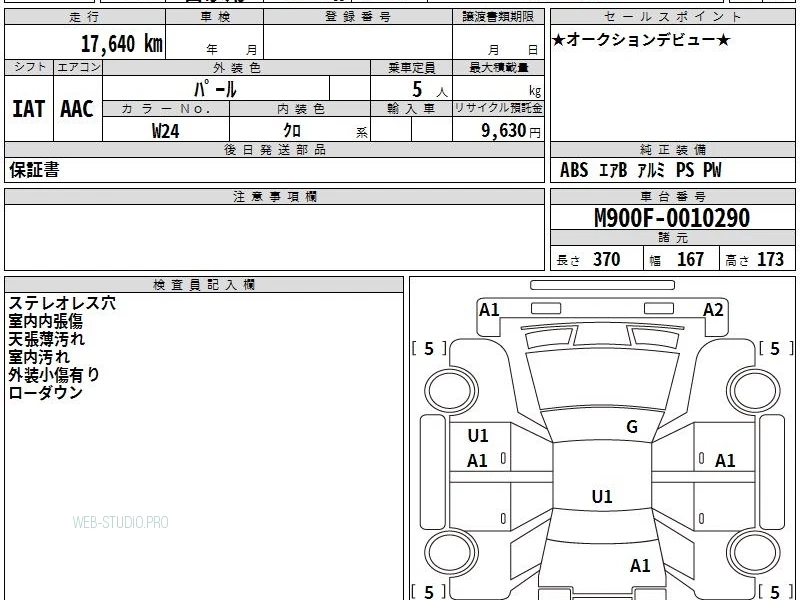The width and height of the screenshot is (800, 600).
Task: Select the アルミ equipment item
Action: tap(652, 170)
